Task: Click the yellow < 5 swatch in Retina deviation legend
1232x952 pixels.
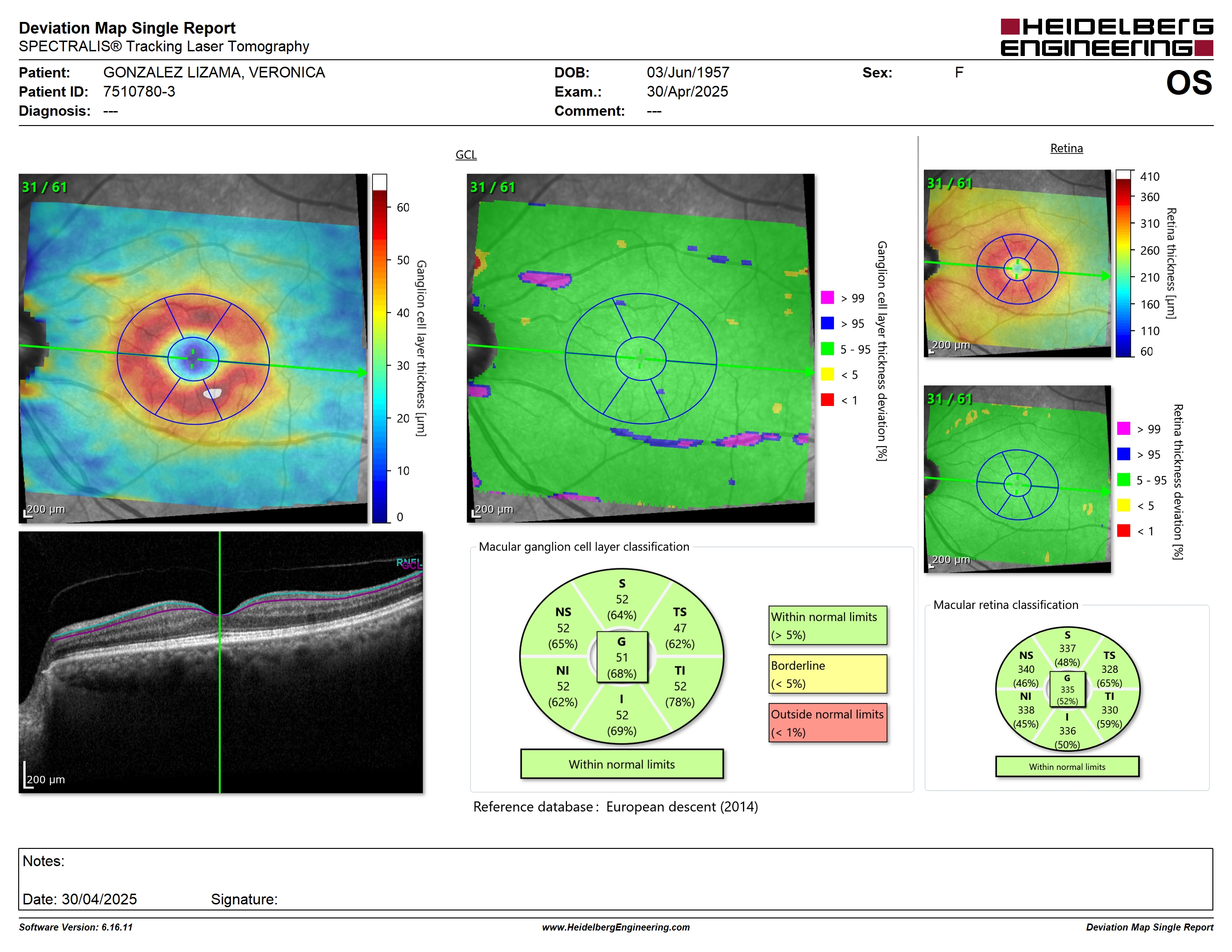Action: tap(1123, 505)
